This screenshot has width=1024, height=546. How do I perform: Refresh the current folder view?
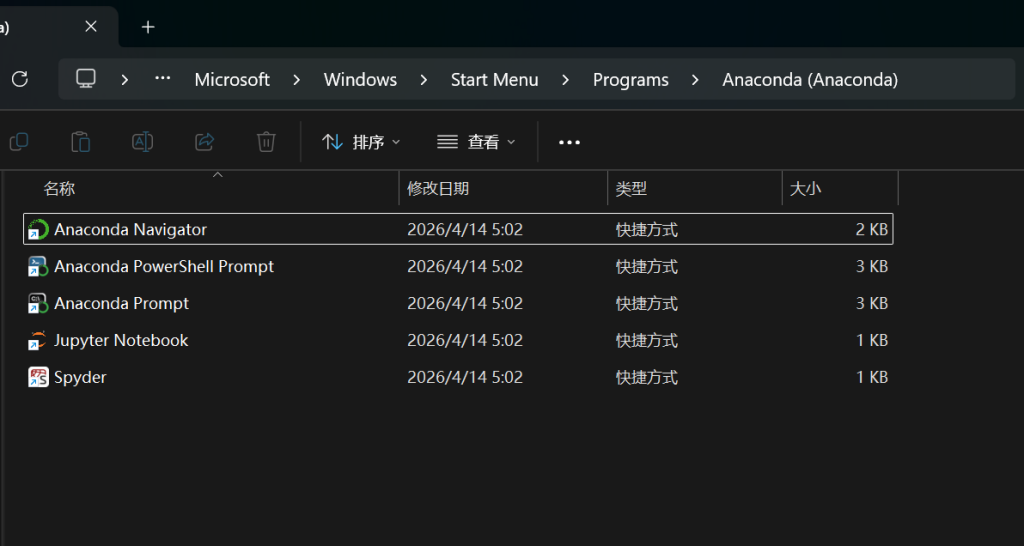[19, 79]
